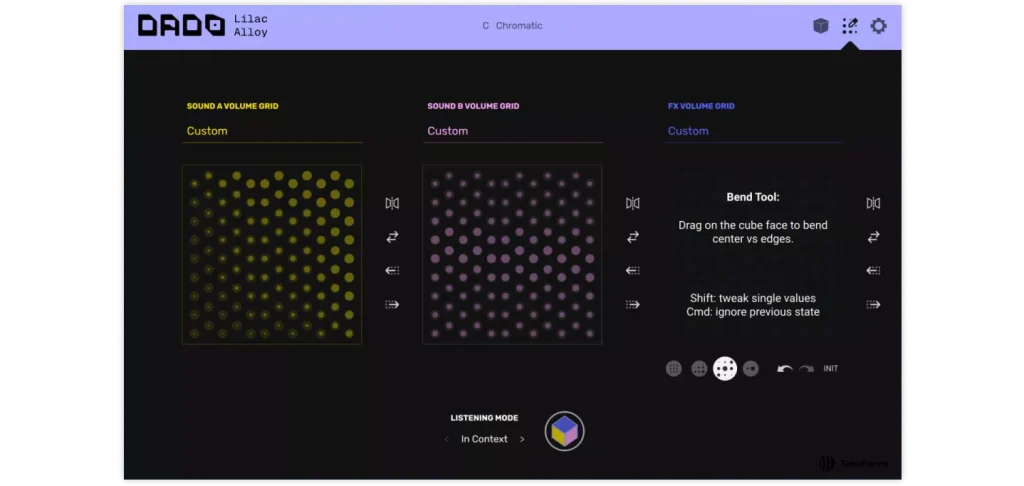Open the cube view from the header
This screenshot has width=1024, height=486.
click(820, 26)
